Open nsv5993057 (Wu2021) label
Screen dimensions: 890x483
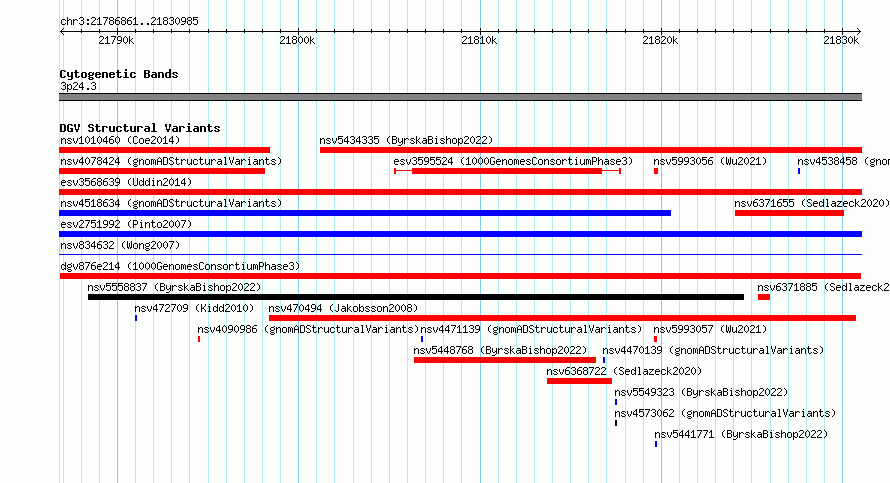coord(710,329)
